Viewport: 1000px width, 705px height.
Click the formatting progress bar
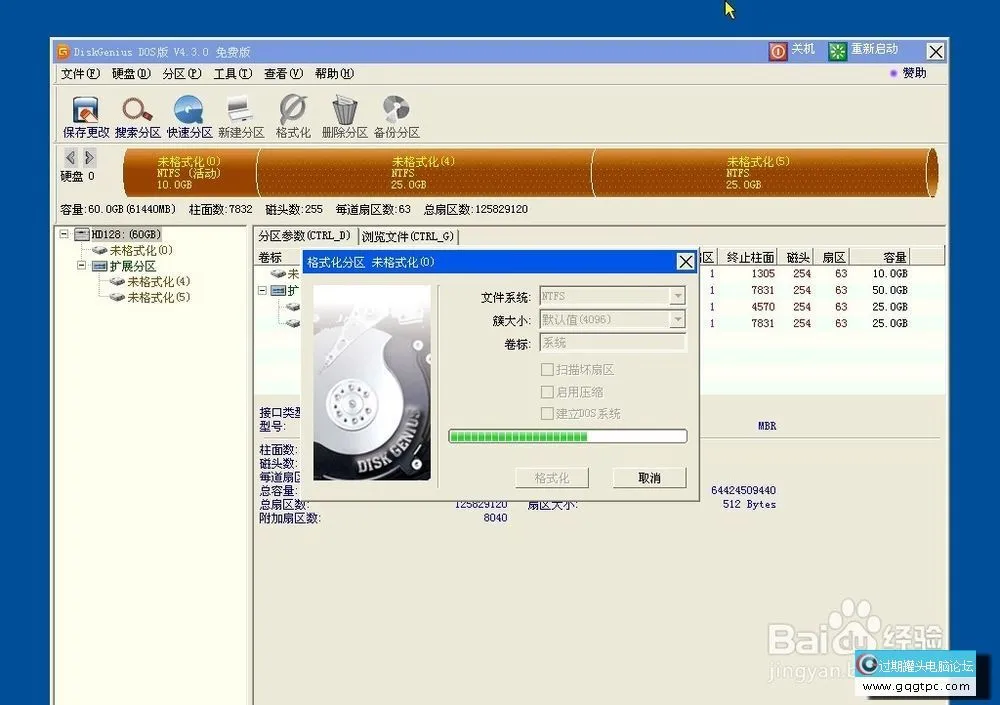pyautogui.click(x=567, y=436)
